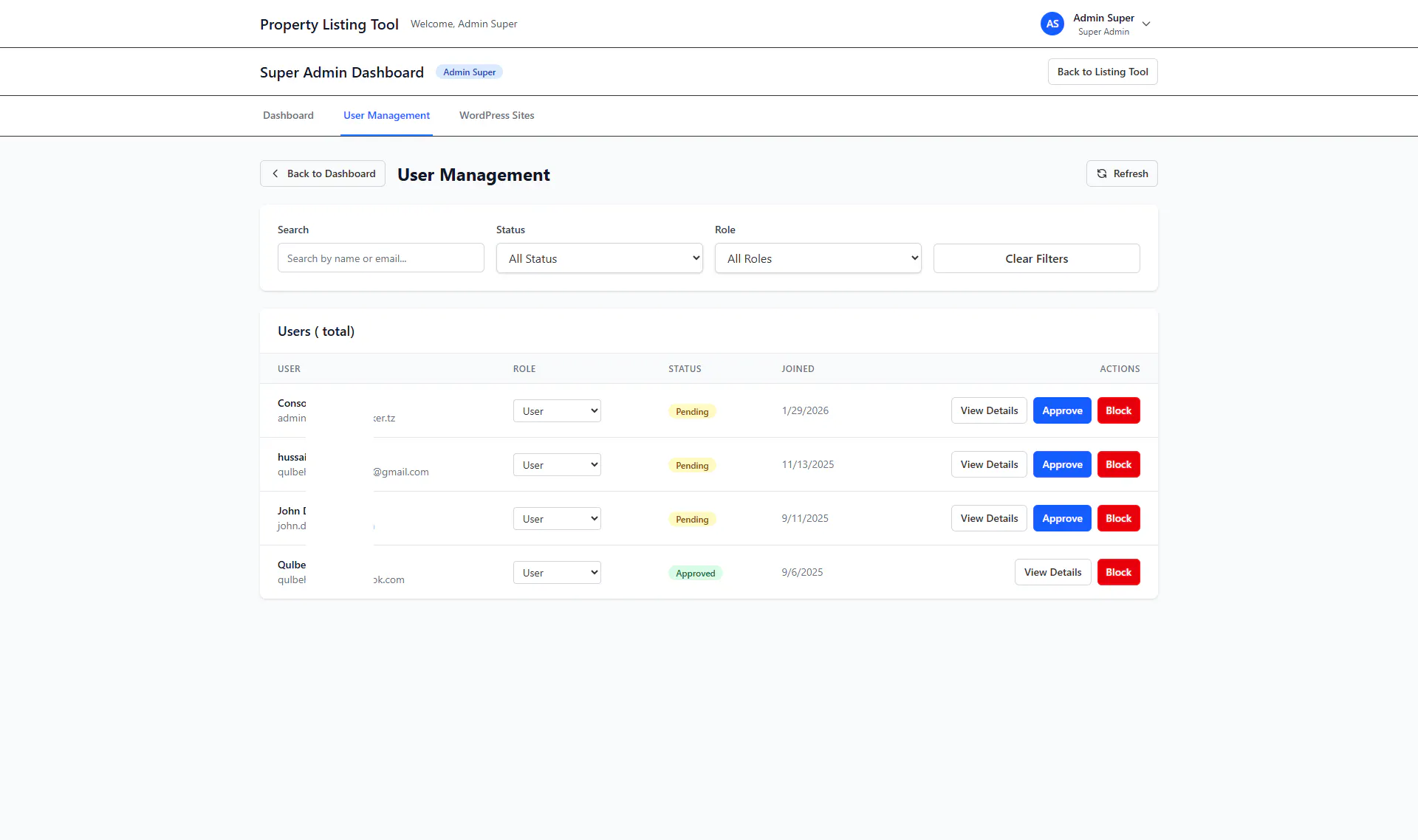Click the Admin Super badge
This screenshot has height=840, width=1418.
(469, 72)
